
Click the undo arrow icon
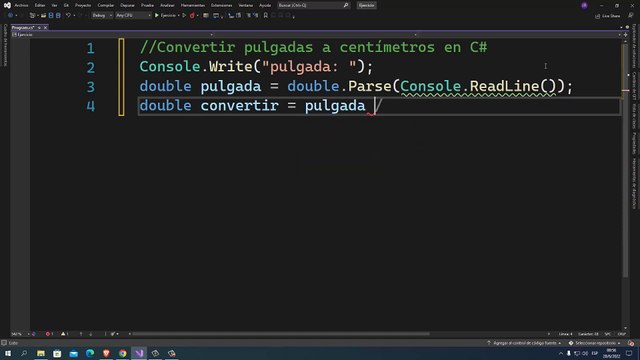click(x=68, y=16)
